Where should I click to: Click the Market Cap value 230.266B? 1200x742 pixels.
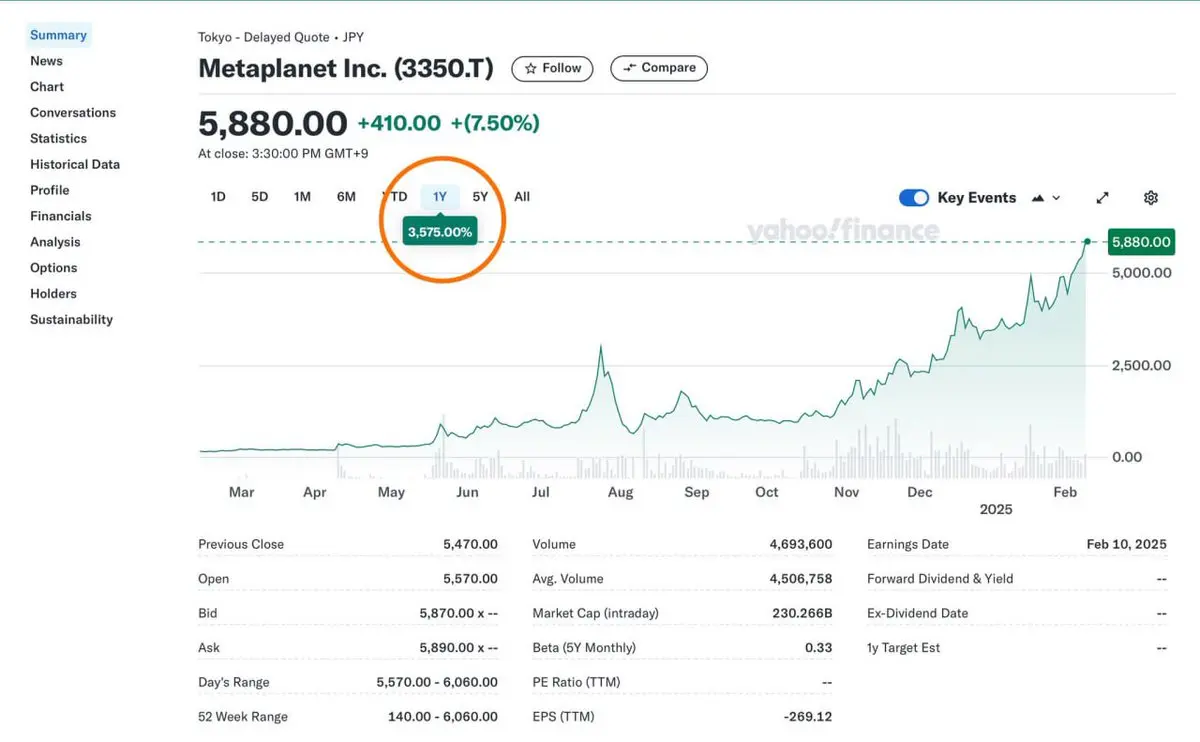(802, 613)
